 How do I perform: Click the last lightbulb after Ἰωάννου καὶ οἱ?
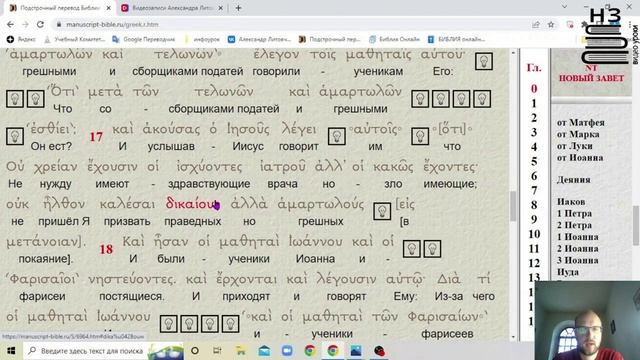point(432,249)
